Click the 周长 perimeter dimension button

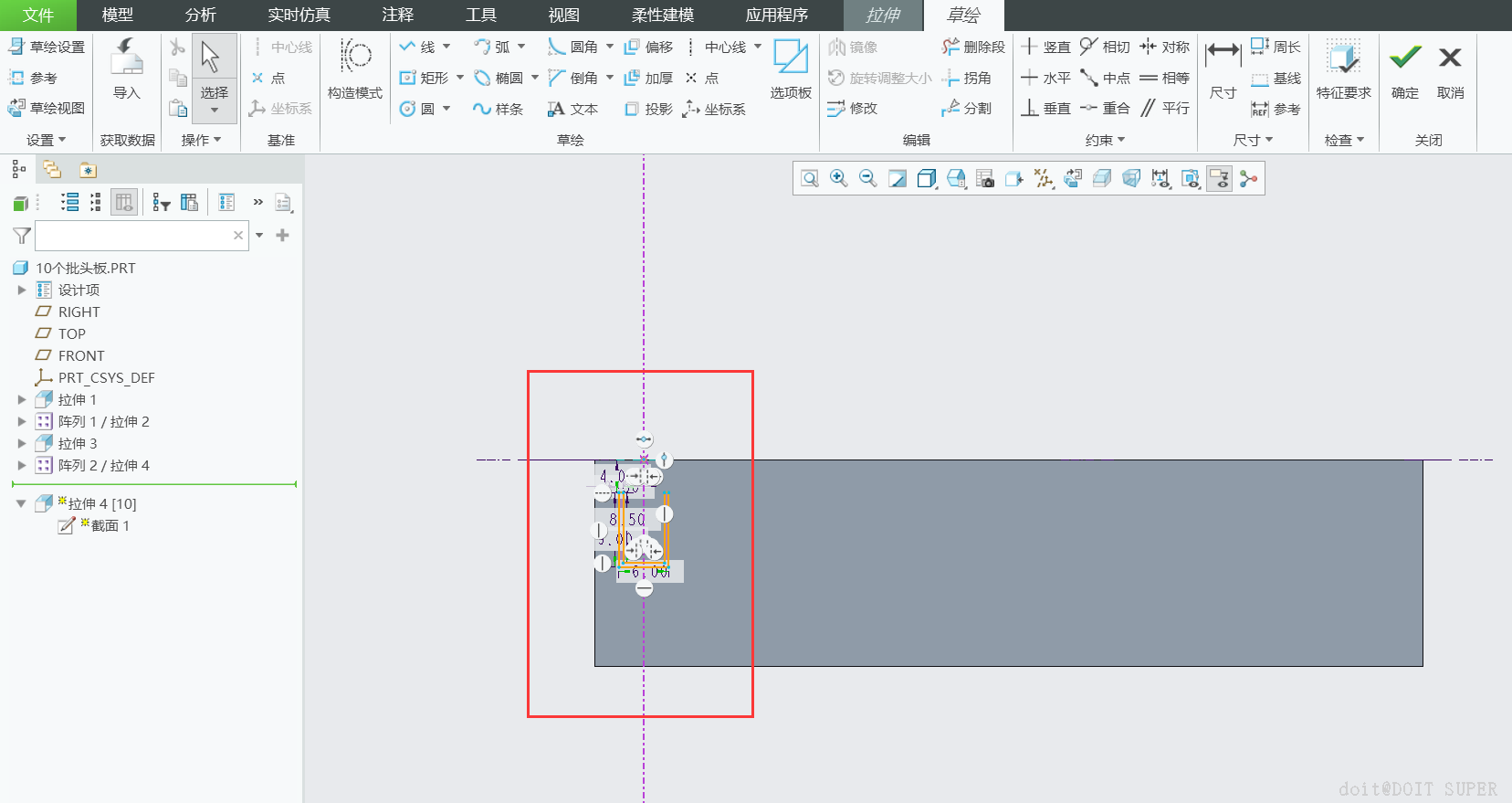(x=1276, y=47)
